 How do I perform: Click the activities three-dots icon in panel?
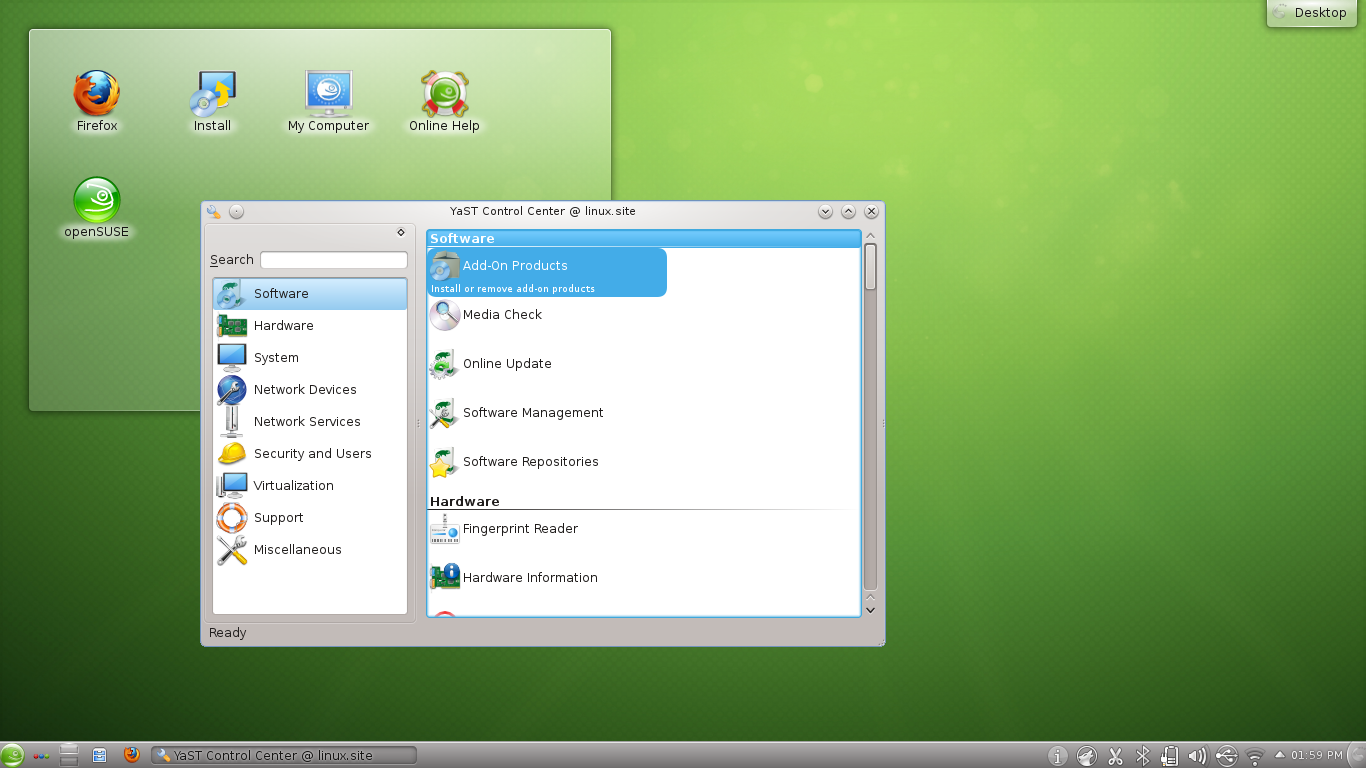pyautogui.click(x=41, y=755)
